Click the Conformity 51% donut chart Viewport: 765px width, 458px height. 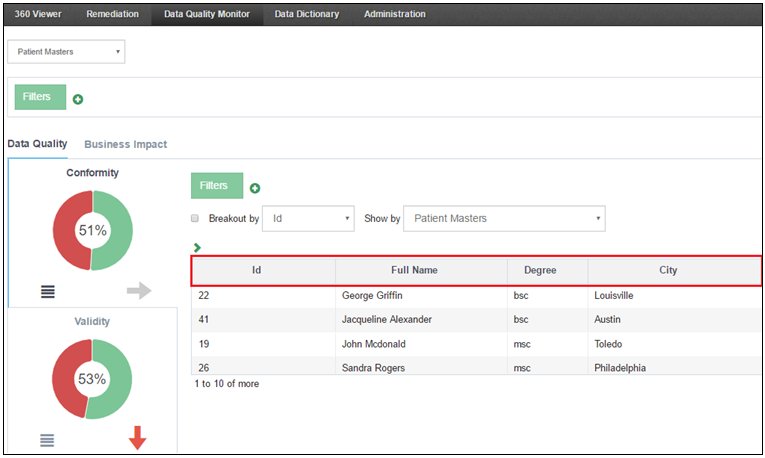tap(92, 230)
